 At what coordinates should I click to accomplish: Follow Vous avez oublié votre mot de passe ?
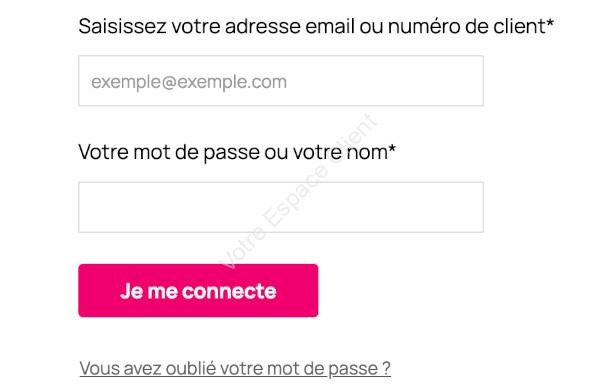(x=235, y=369)
